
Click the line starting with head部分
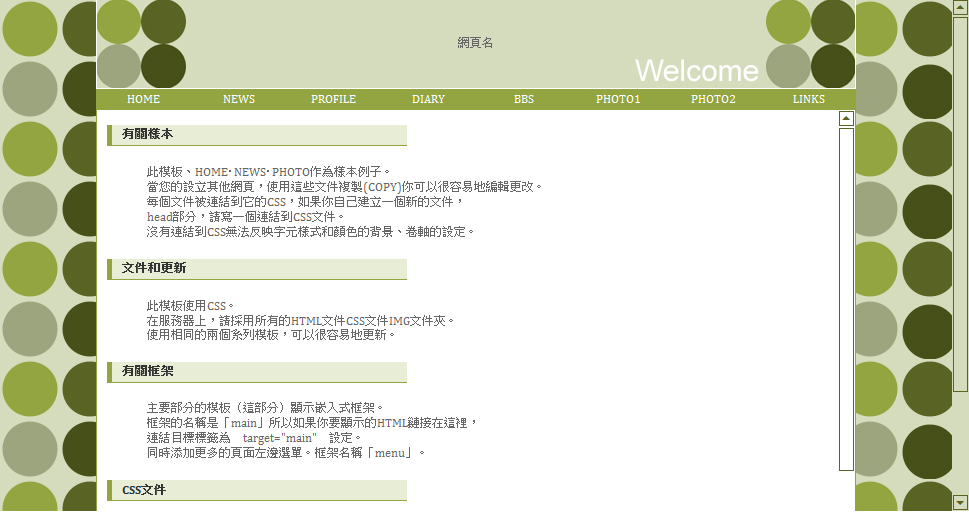pyautogui.click(x=245, y=216)
